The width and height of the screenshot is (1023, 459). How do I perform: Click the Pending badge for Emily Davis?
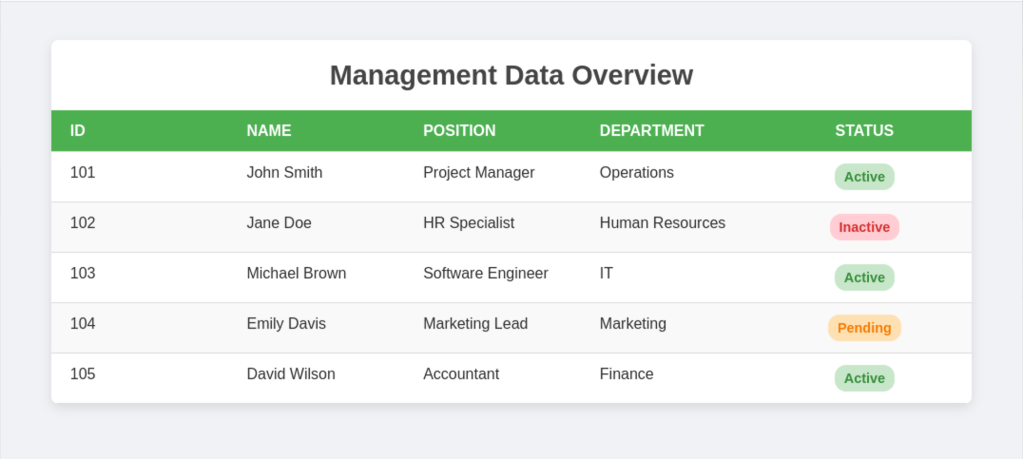coord(864,328)
